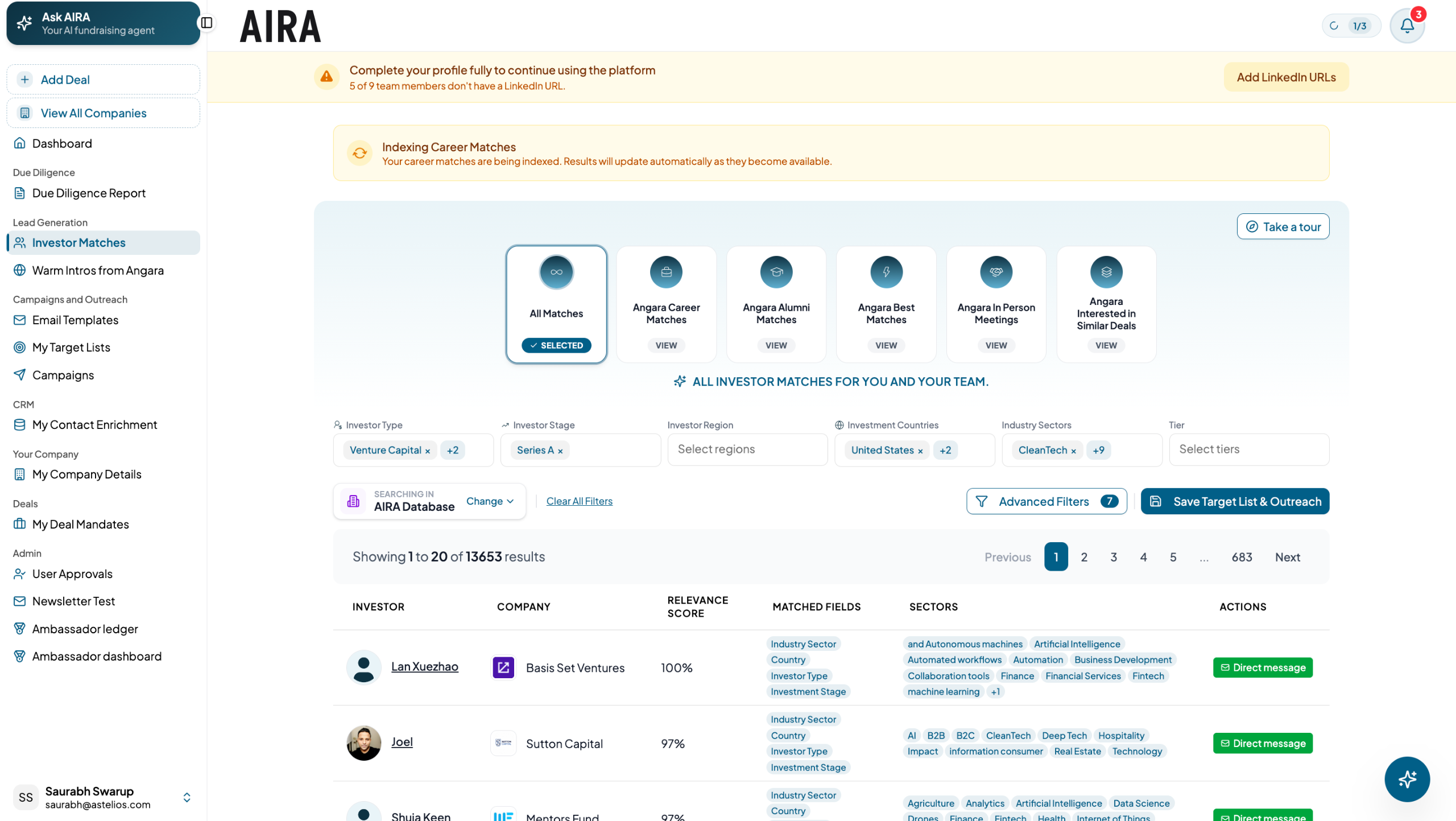Open Investor Matches in the sidebar

tap(104, 242)
